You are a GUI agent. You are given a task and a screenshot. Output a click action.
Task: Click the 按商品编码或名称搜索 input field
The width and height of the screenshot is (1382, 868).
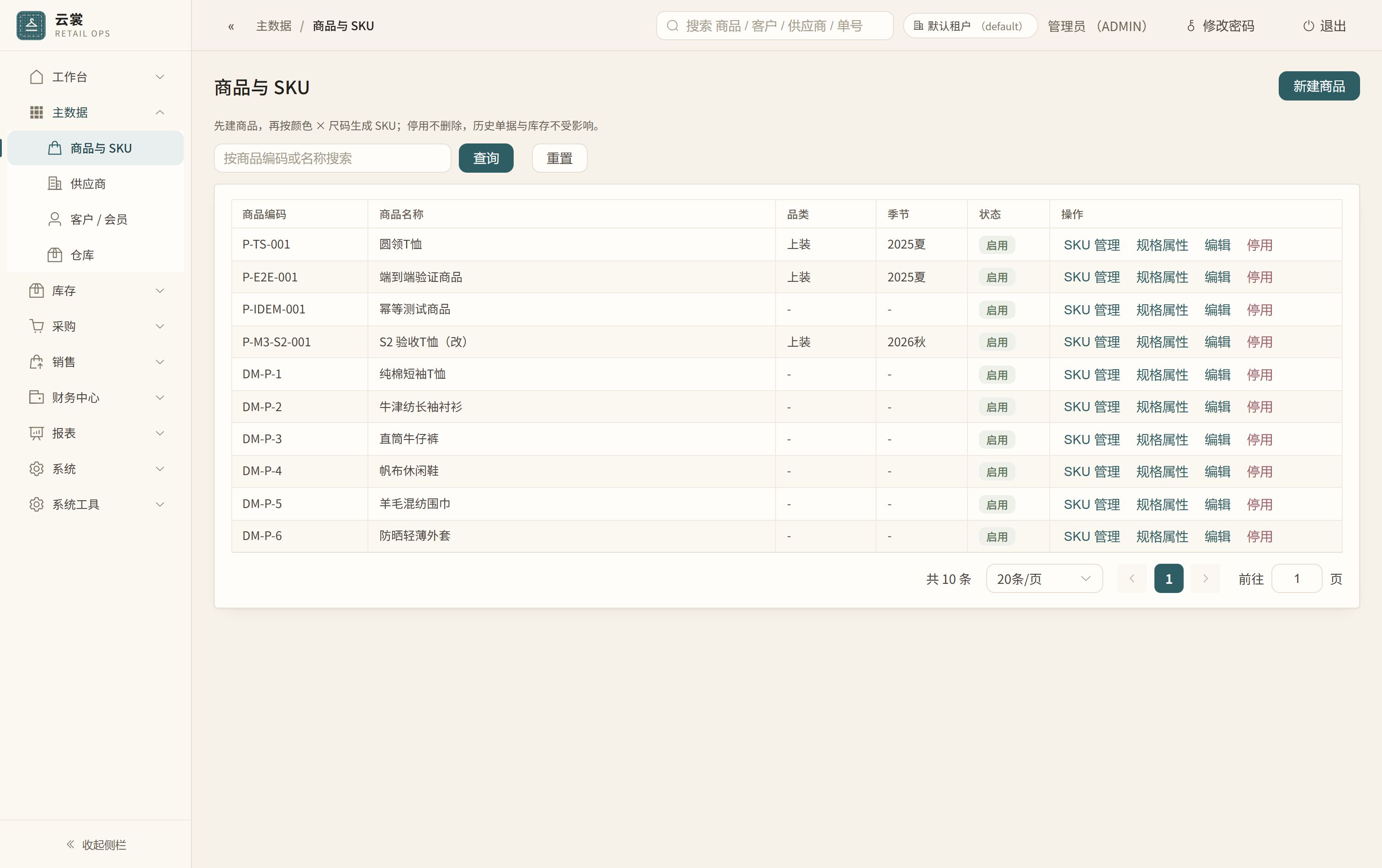[332, 159]
